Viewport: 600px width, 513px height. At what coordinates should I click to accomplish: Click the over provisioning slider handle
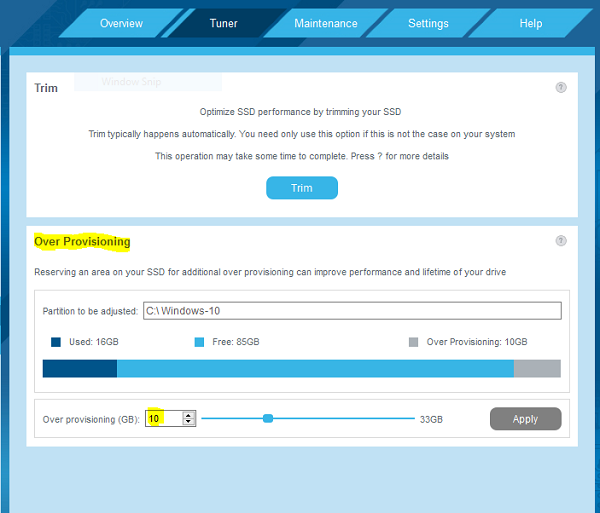tap(268, 419)
